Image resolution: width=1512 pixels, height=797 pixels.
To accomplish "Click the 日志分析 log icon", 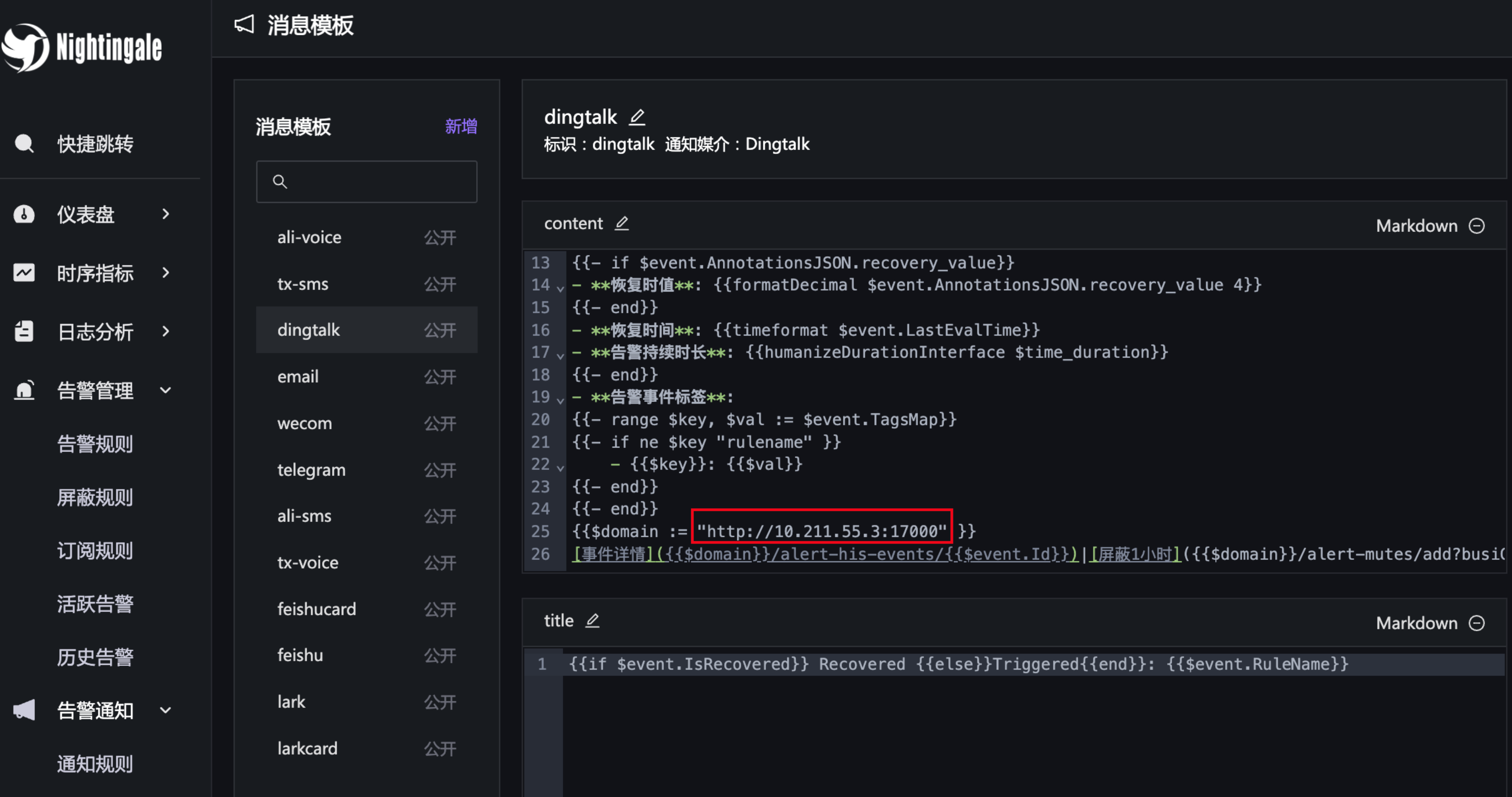I will [24, 332].
